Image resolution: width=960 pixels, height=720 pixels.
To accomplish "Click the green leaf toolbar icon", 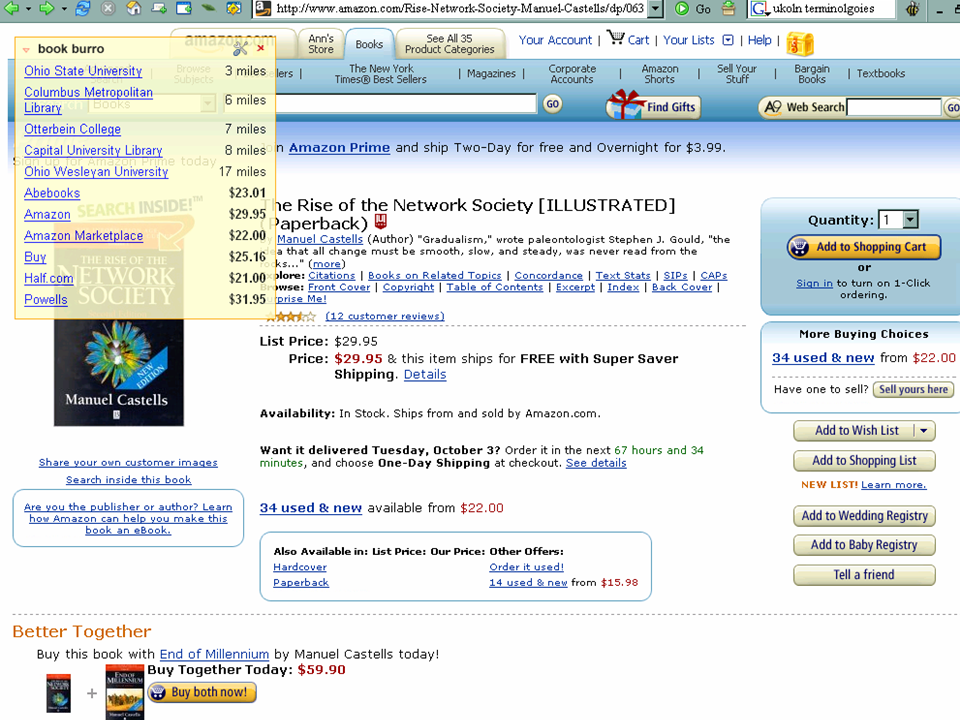I will click(x=208, y=8).
